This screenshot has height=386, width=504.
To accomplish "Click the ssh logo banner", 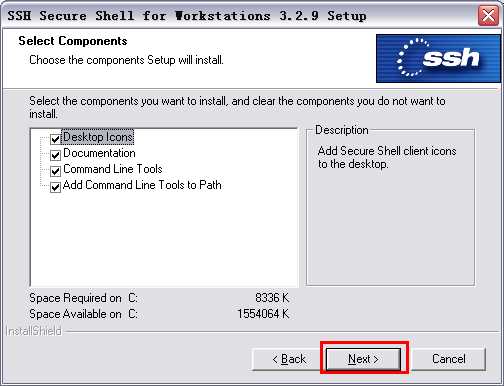I will point(438,58).
